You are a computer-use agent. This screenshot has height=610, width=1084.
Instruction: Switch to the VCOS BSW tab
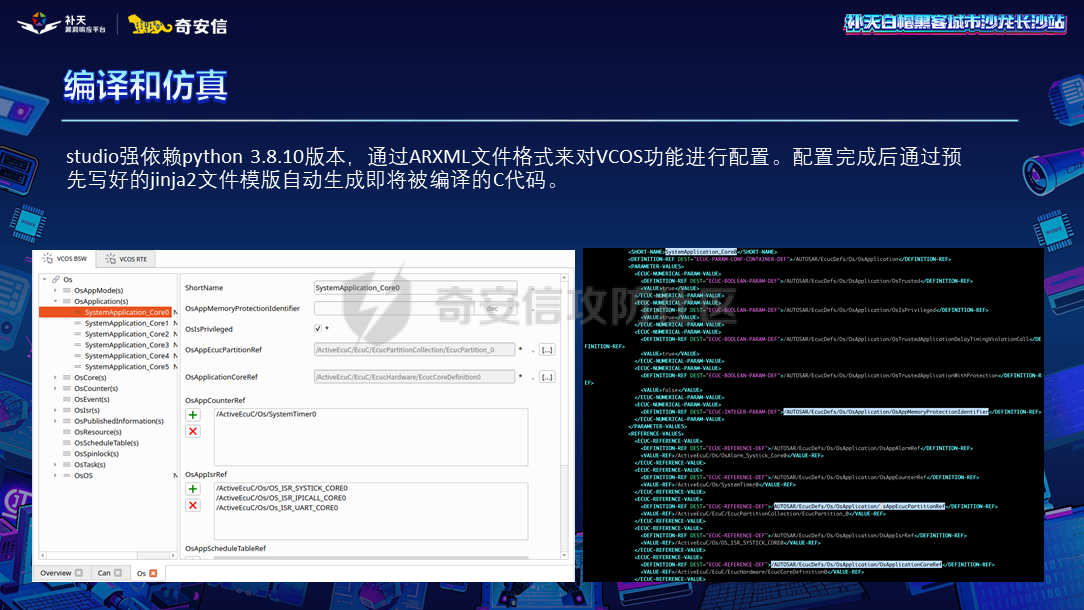tap(72, 259)
